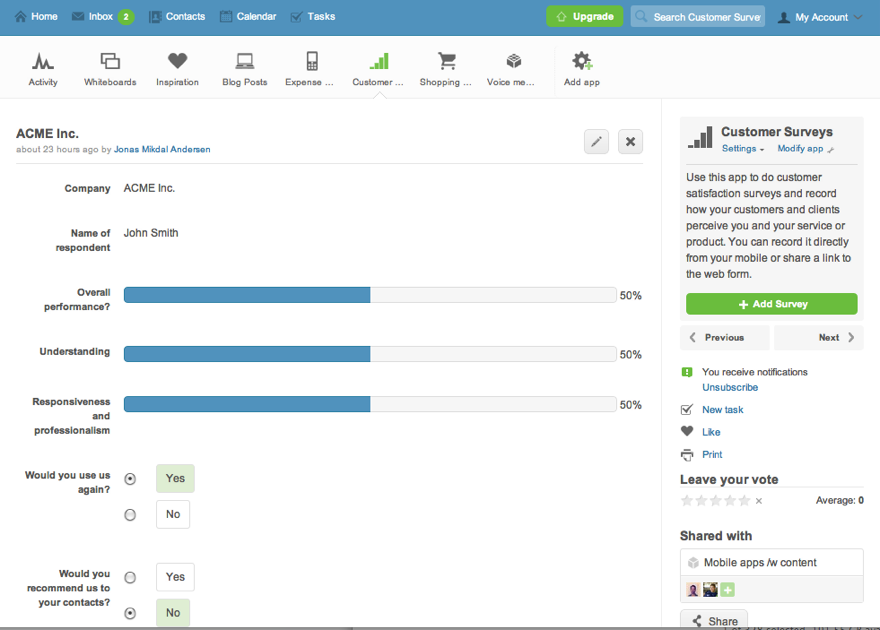Select No for 'Would you use us again?'
The height and width of the screenshot is (630, 880).
(130, 515)
